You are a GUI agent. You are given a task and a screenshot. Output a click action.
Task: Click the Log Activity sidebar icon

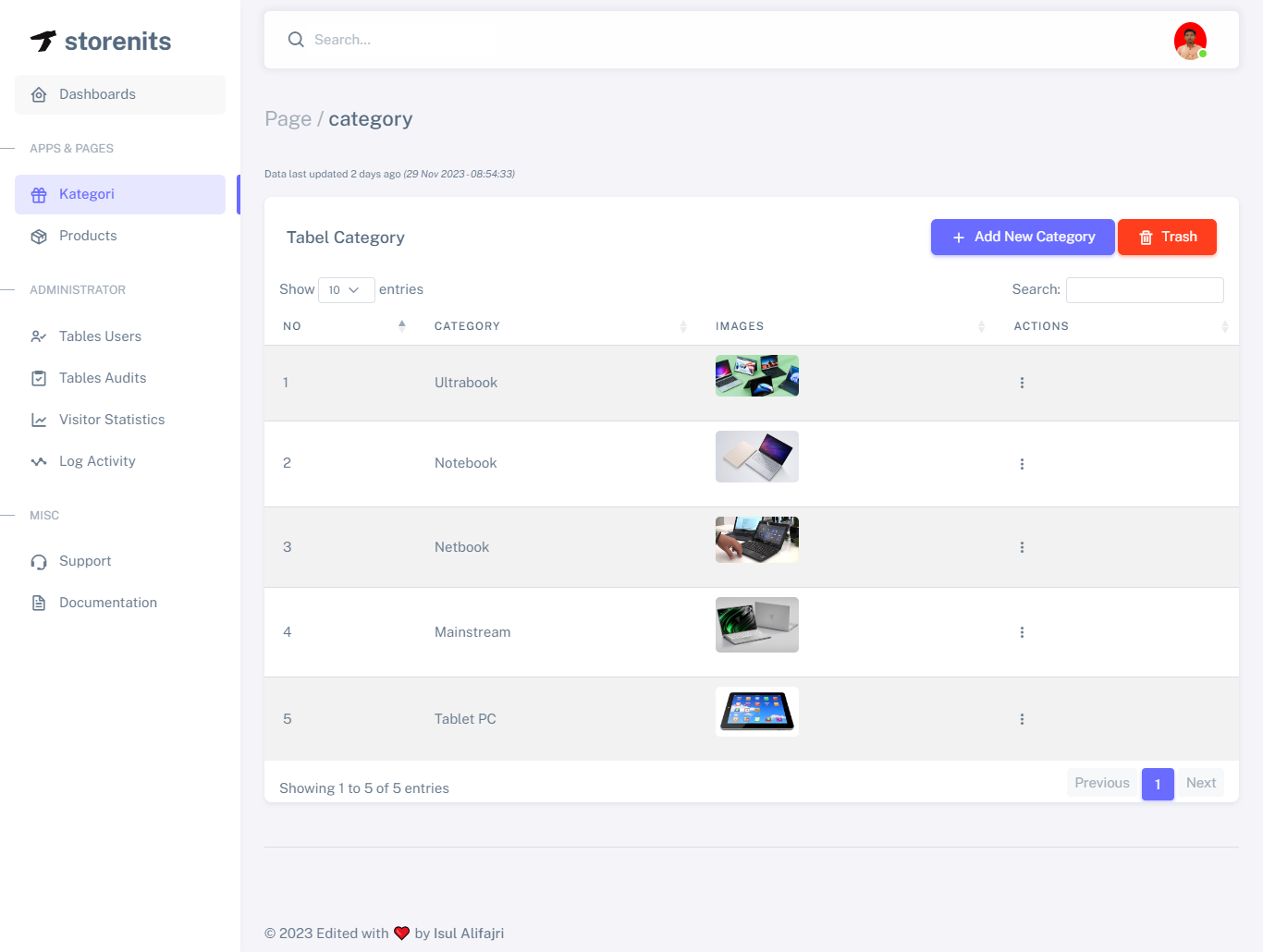point(39,461)
